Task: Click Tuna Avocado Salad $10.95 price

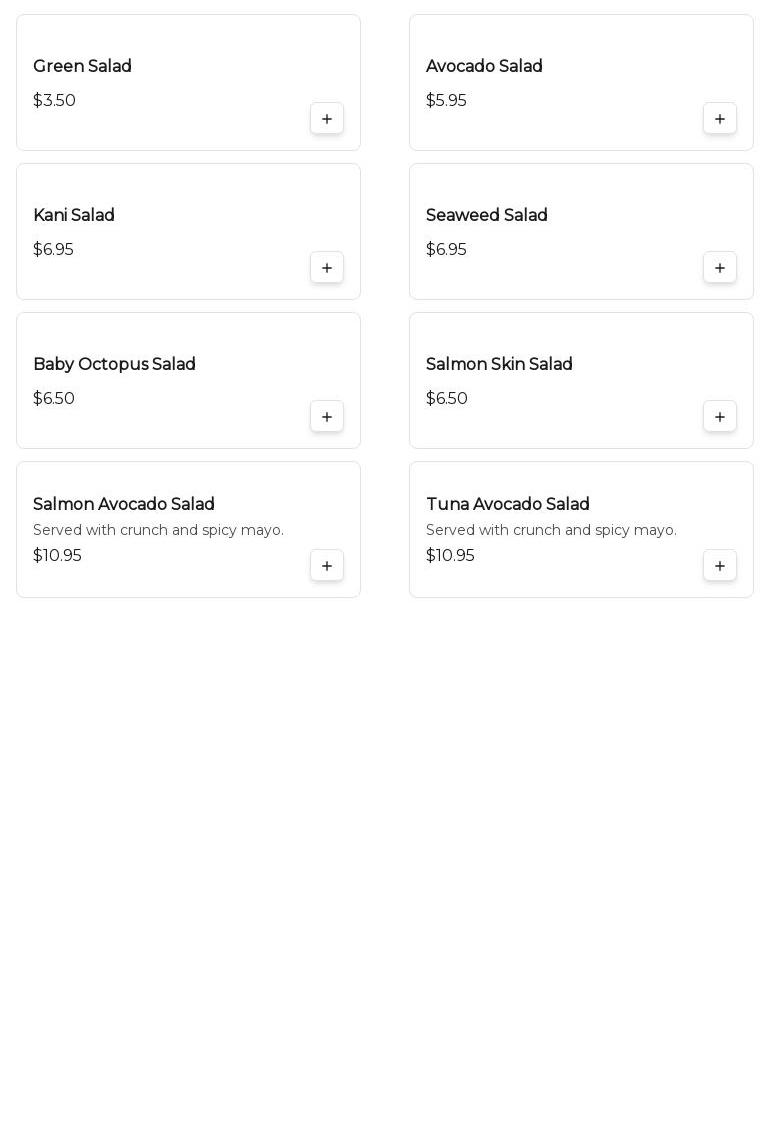Action: [x=450, y=555]
